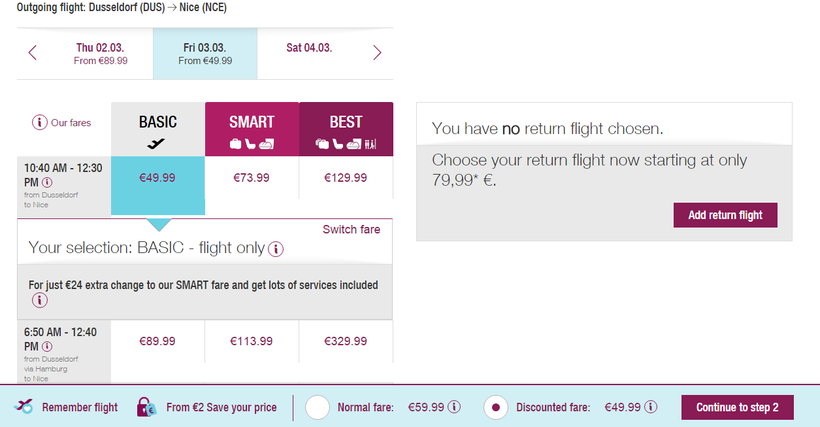Go to previous dates with left chevron
The width and height of the screenshot is (820, 427).
33,52
